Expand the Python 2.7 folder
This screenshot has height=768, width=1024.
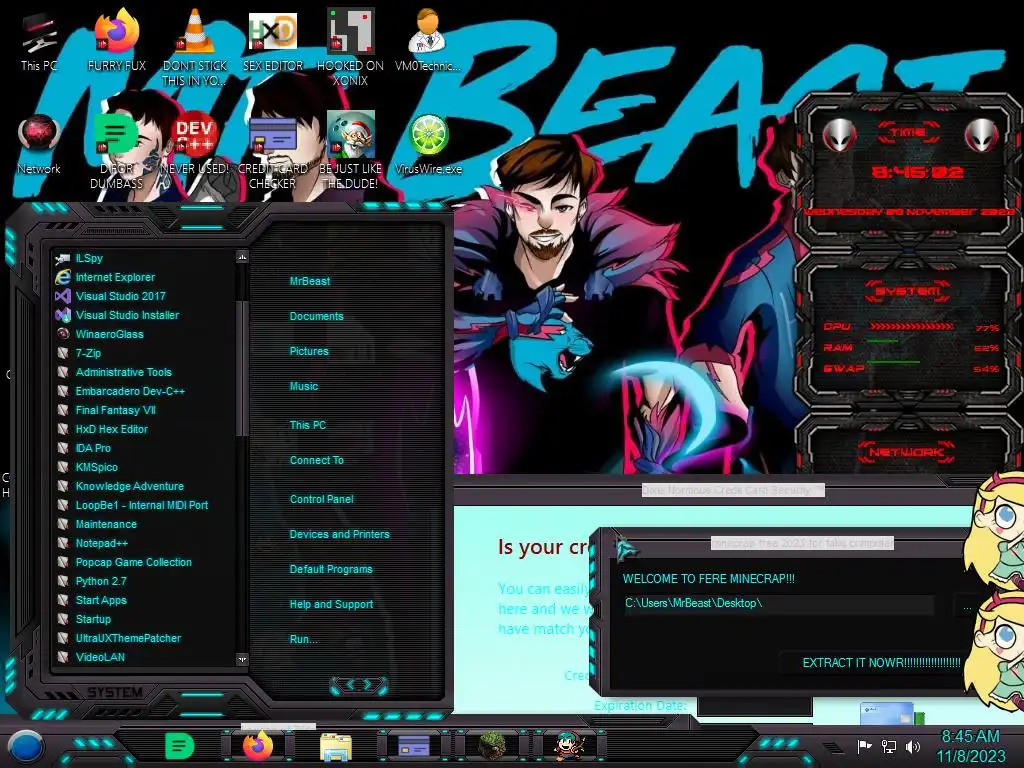coord(101,581)
